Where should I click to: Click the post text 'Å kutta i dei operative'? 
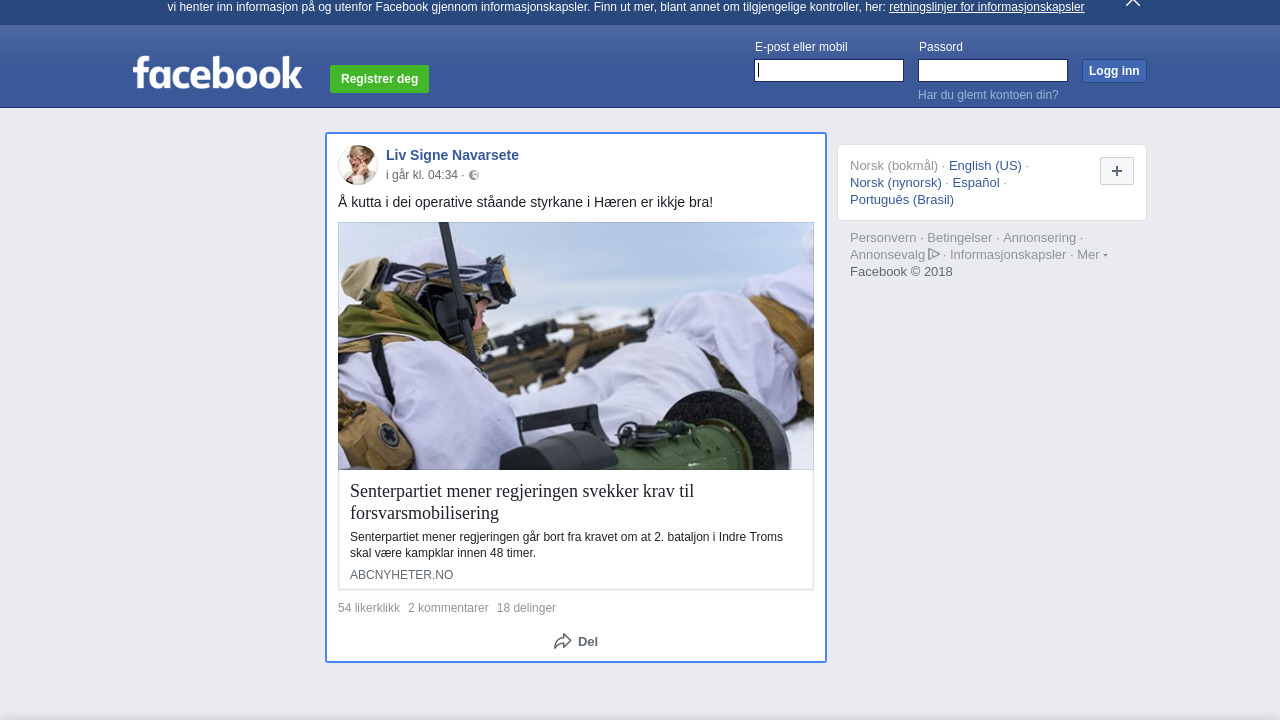tap(525, 202)
